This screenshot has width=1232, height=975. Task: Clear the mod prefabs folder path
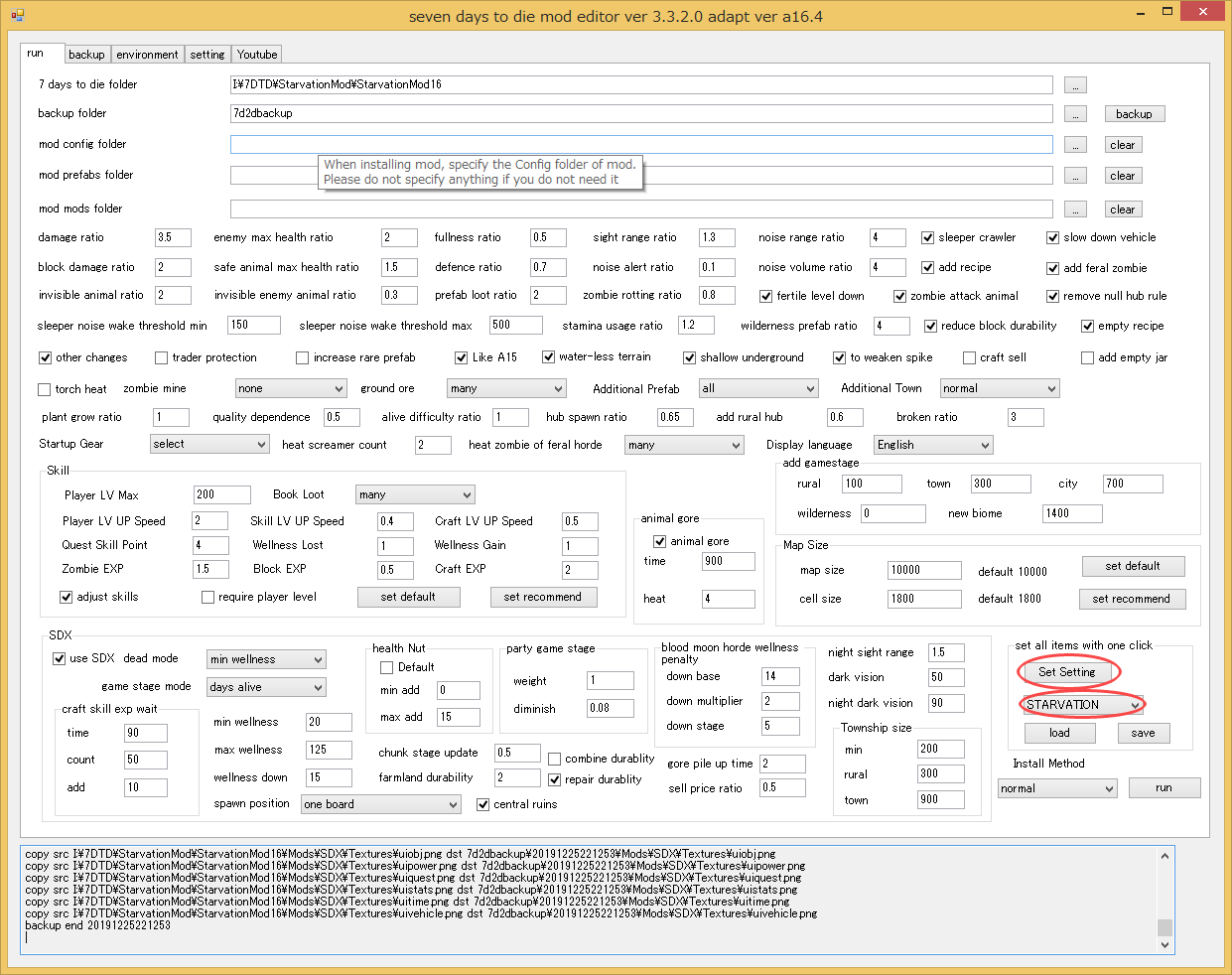click(1123, 176)
